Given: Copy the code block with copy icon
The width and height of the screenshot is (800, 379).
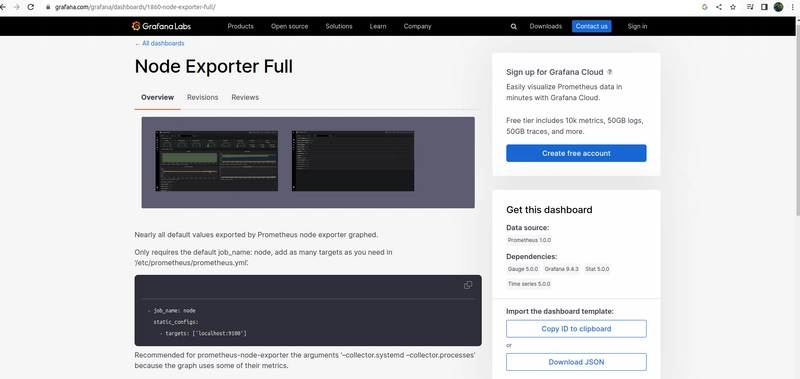Looking at the screenshot, I should click(x=468, y=285).
